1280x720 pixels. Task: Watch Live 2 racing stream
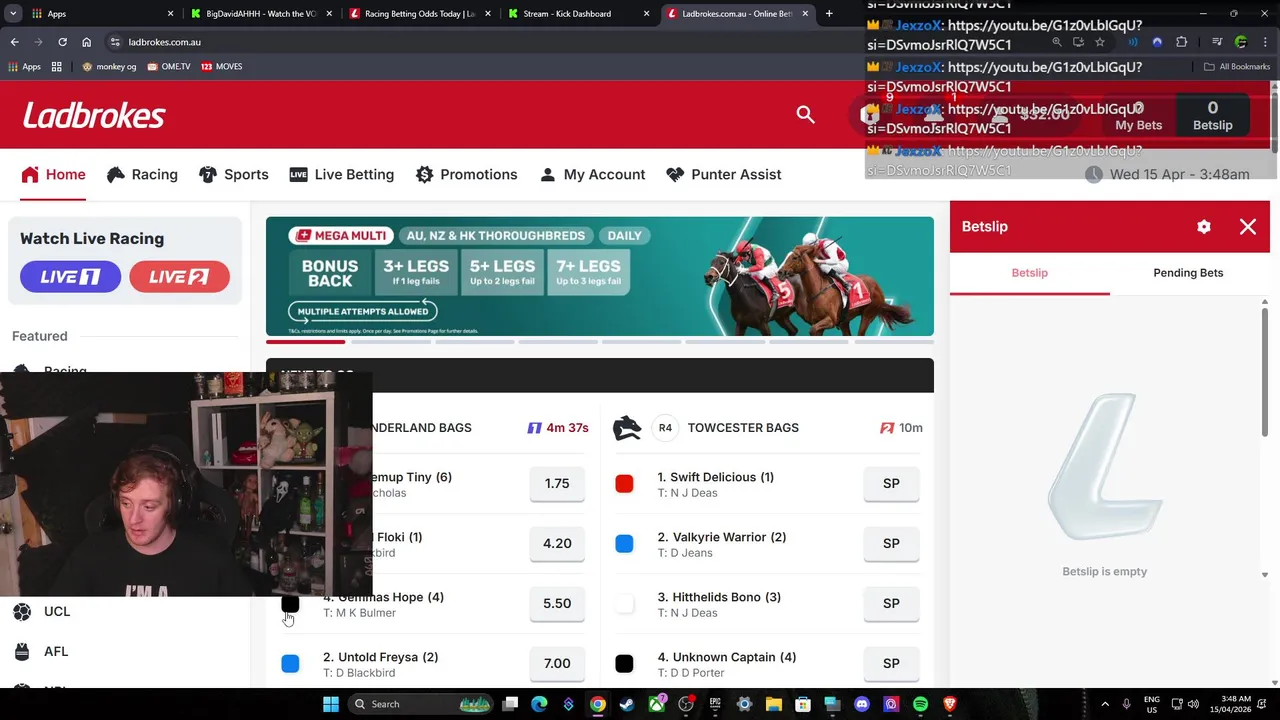[x=179, y=277]
